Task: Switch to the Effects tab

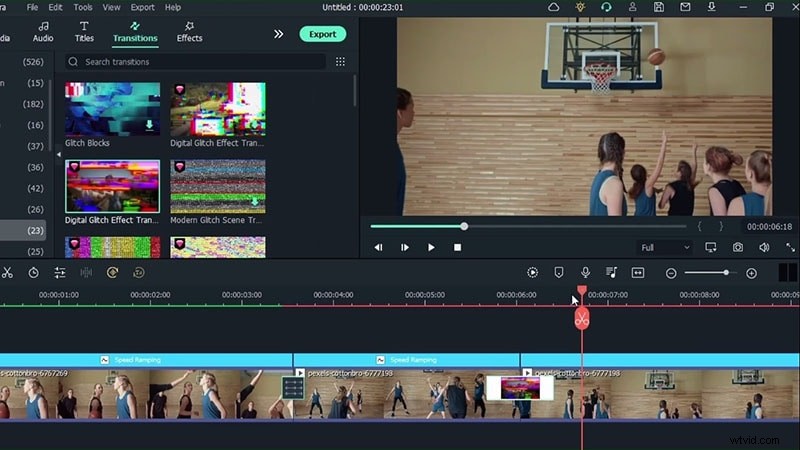Action: click(189, 32)
